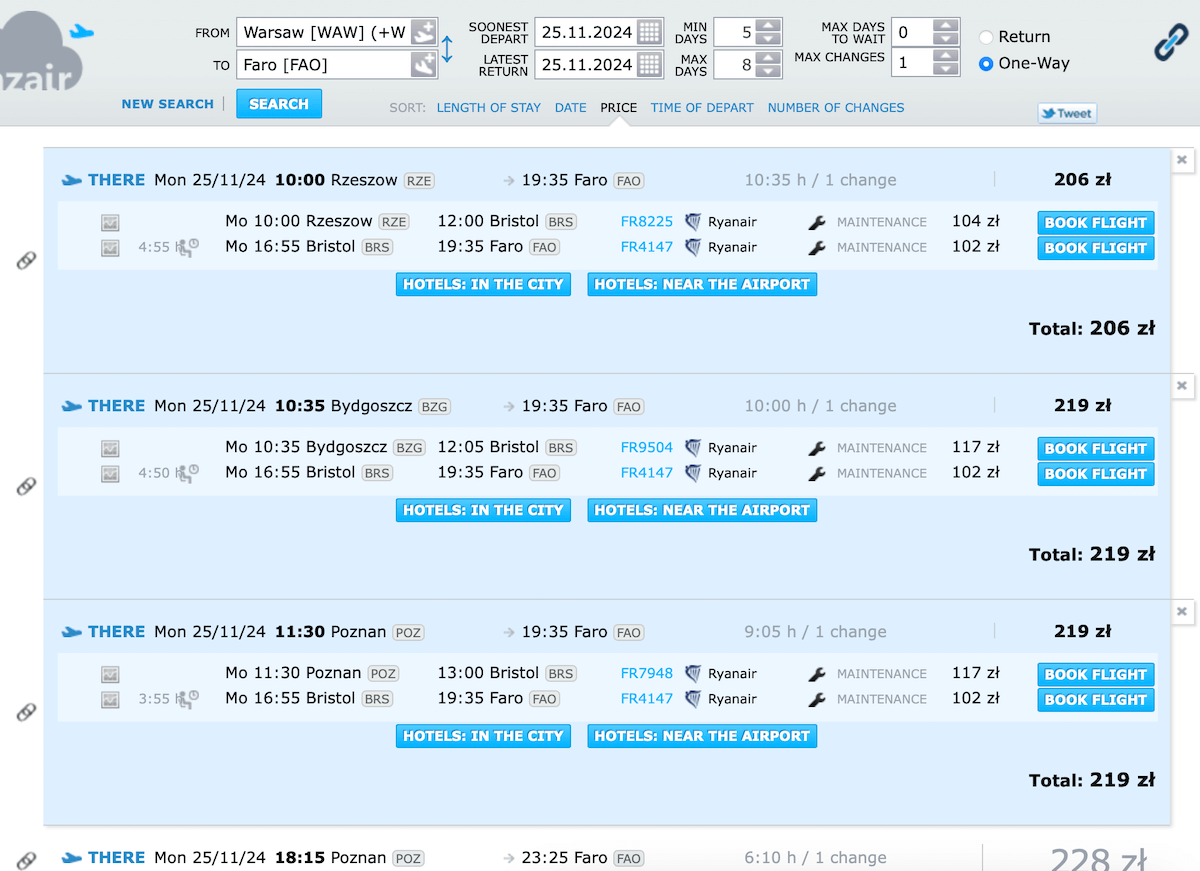Open the calendar for latest return date

pos(649,65)
